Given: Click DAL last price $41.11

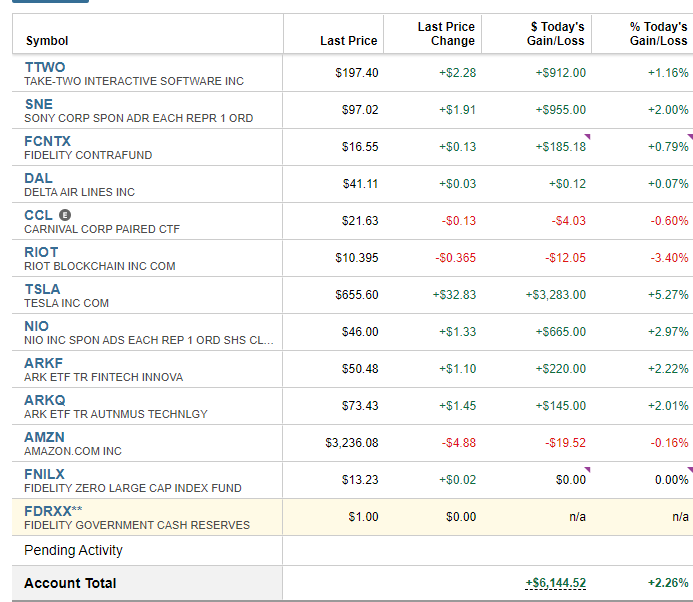Looking at the screenshot, I should pyautogui.click(x=360, y=184).
